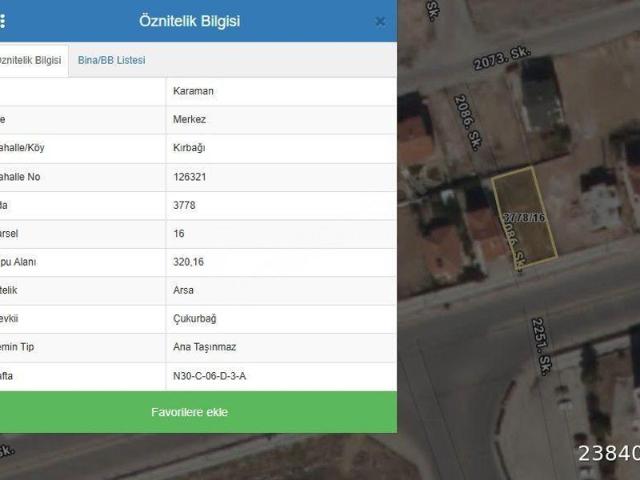This screenshot has width=640, height=480.
Task: Click the Mahalle/Köy row label
Action: click(22, 148)
